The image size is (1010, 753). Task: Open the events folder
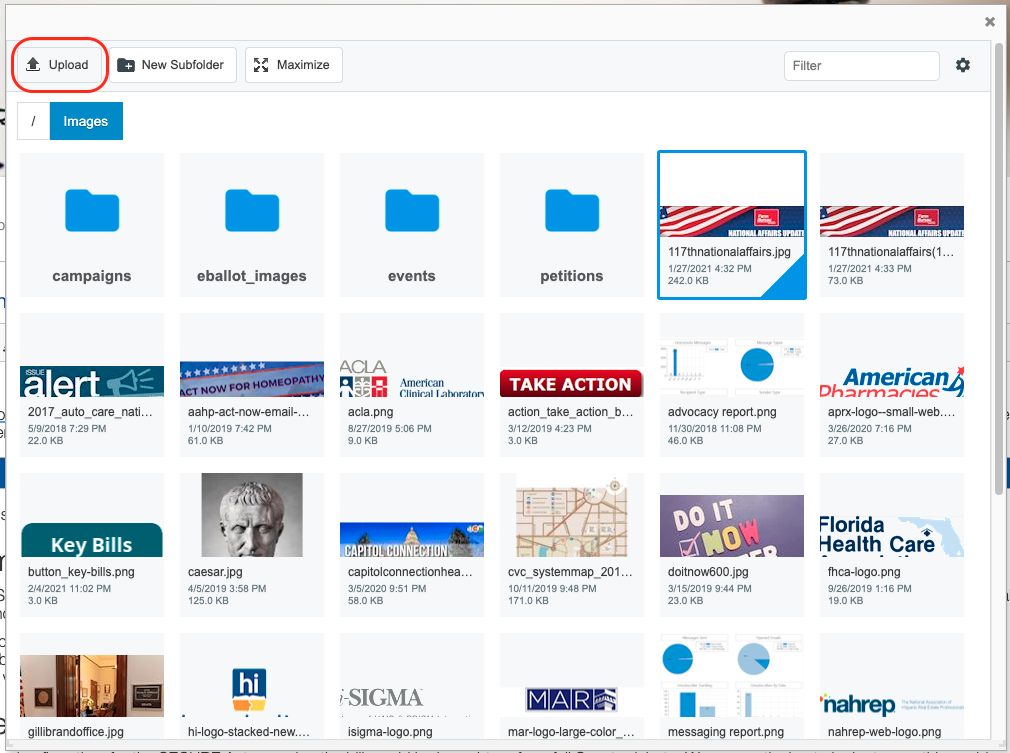click(412, 225)
